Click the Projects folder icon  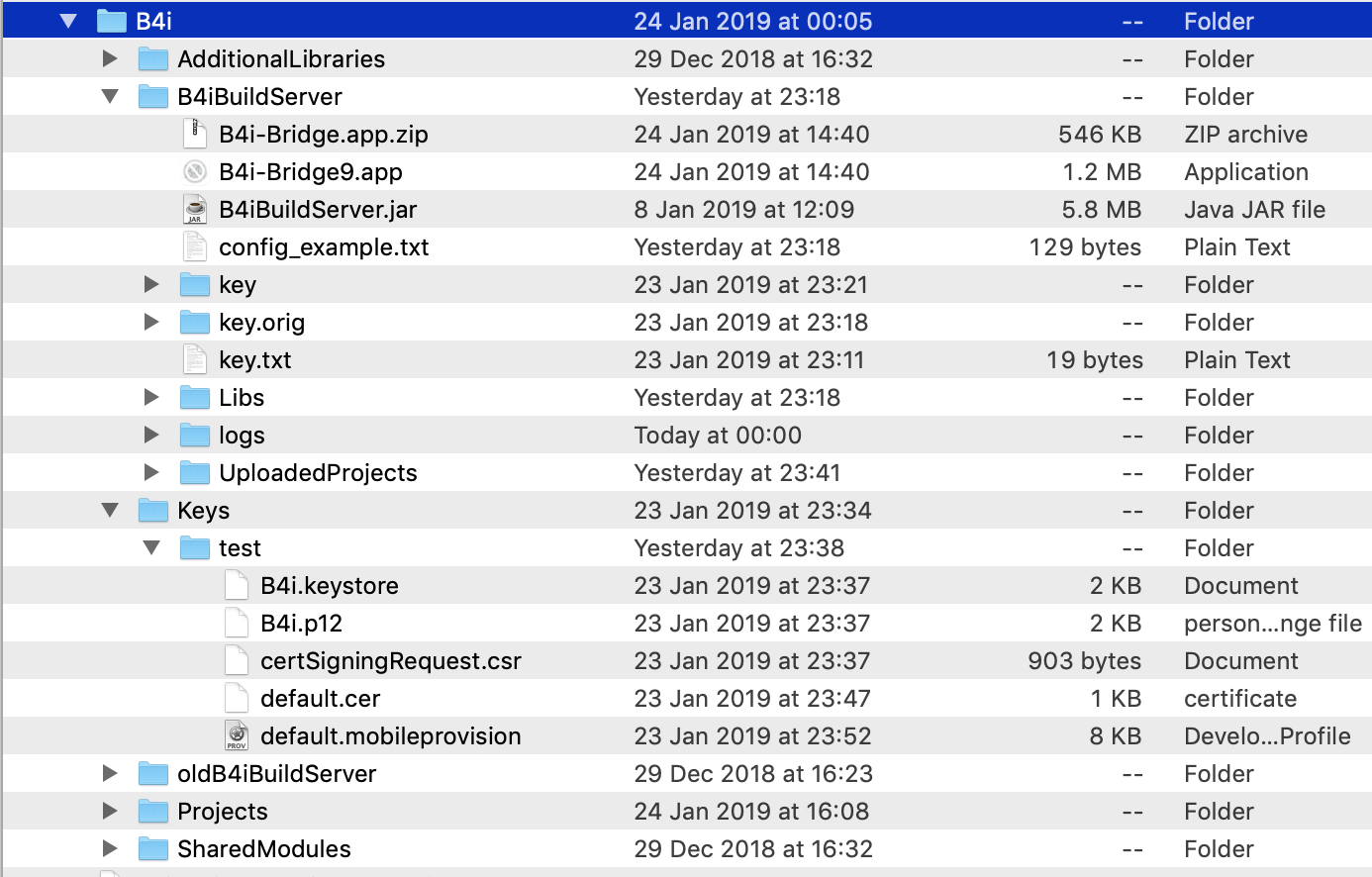pyautogui.click(x=153, y=812)
